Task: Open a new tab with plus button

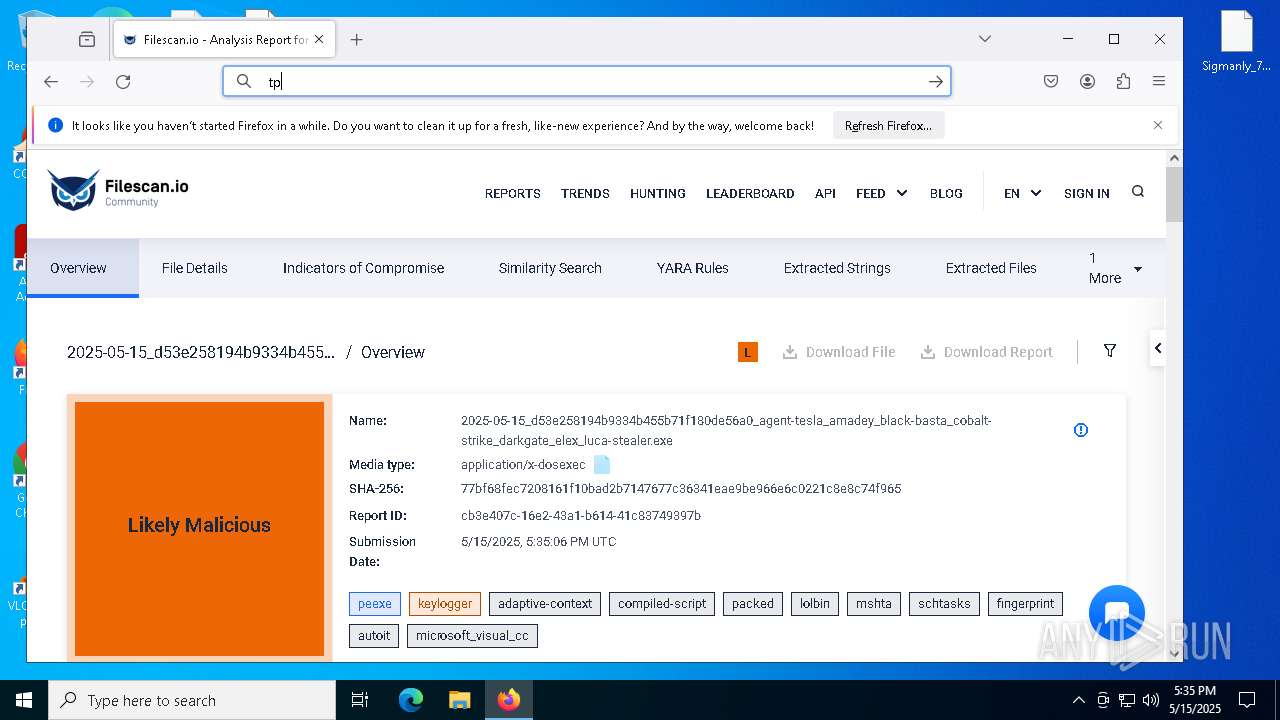Action: (356, 39)
